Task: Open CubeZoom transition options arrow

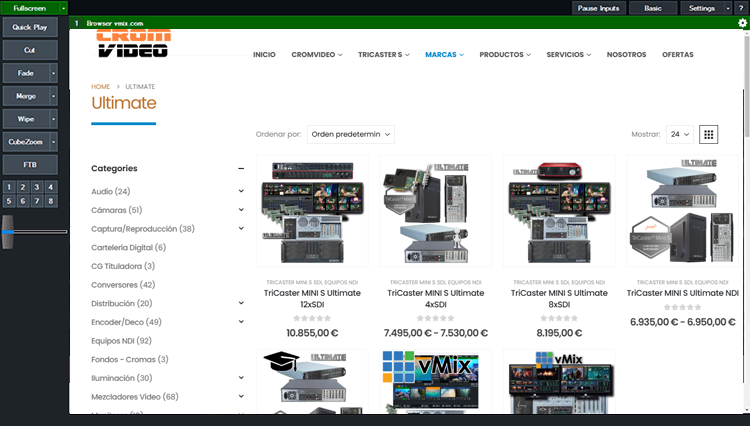Action: click(x=53, y=142)
